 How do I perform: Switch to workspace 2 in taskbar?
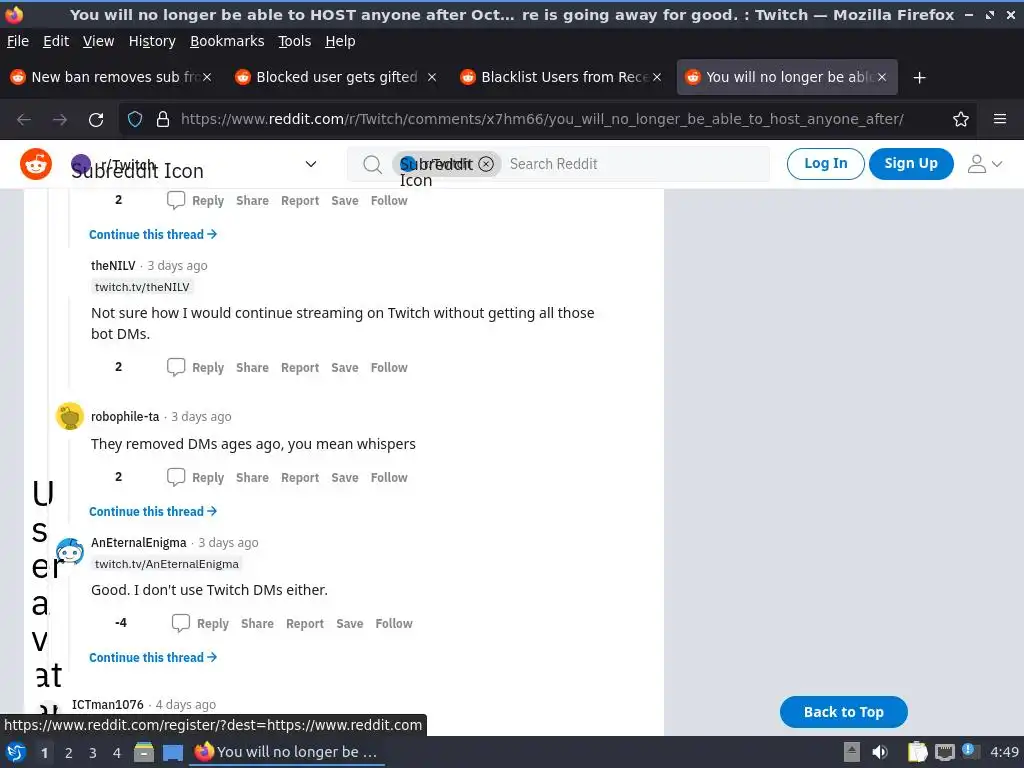pos(68,752)
